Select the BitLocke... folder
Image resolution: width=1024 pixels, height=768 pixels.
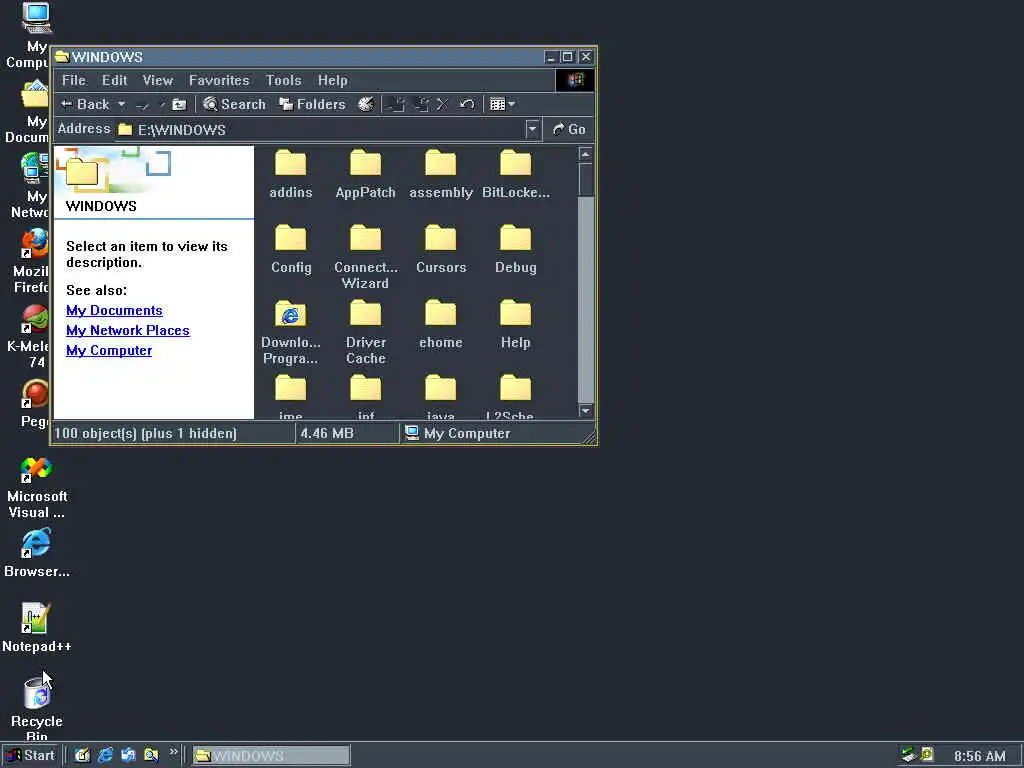tap(516, 174)
